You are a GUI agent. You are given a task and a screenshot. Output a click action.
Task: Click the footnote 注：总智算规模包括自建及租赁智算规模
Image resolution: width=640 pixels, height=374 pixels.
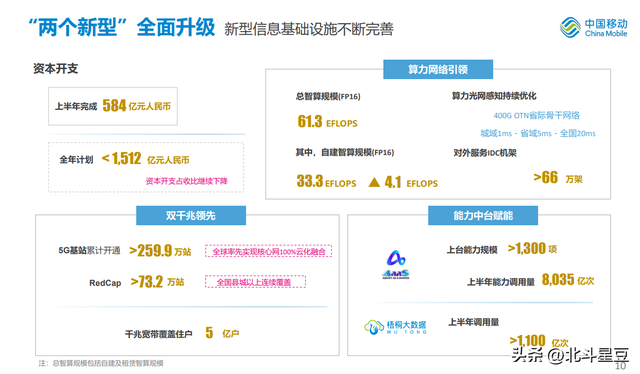(x=101, y=363)
